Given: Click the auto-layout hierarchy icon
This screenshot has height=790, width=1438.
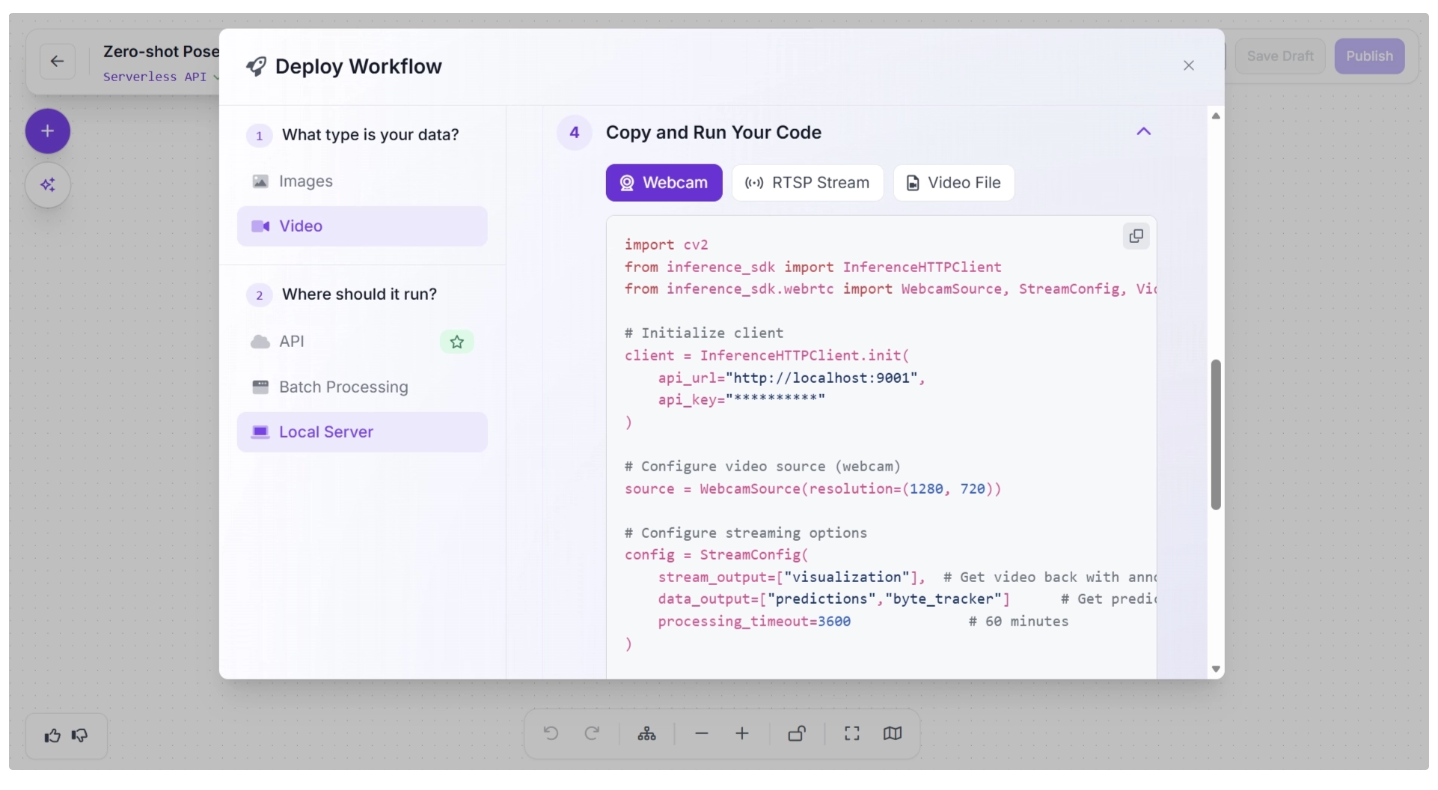Looking at the screenshot, I should click(x=647, y=734).
